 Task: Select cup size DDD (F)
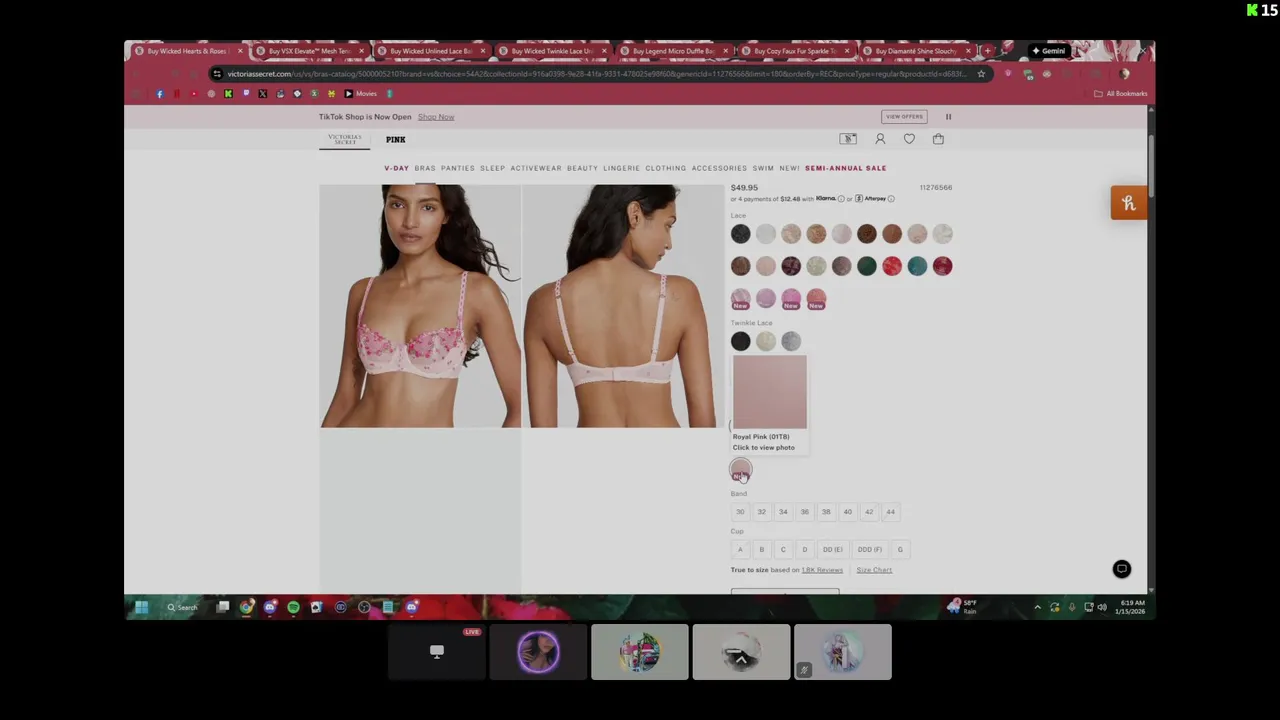870,550
